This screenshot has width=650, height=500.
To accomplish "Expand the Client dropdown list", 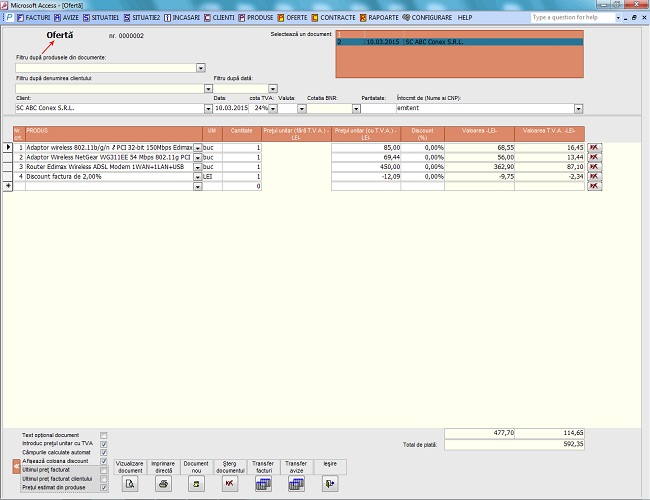I will point(207,108).
